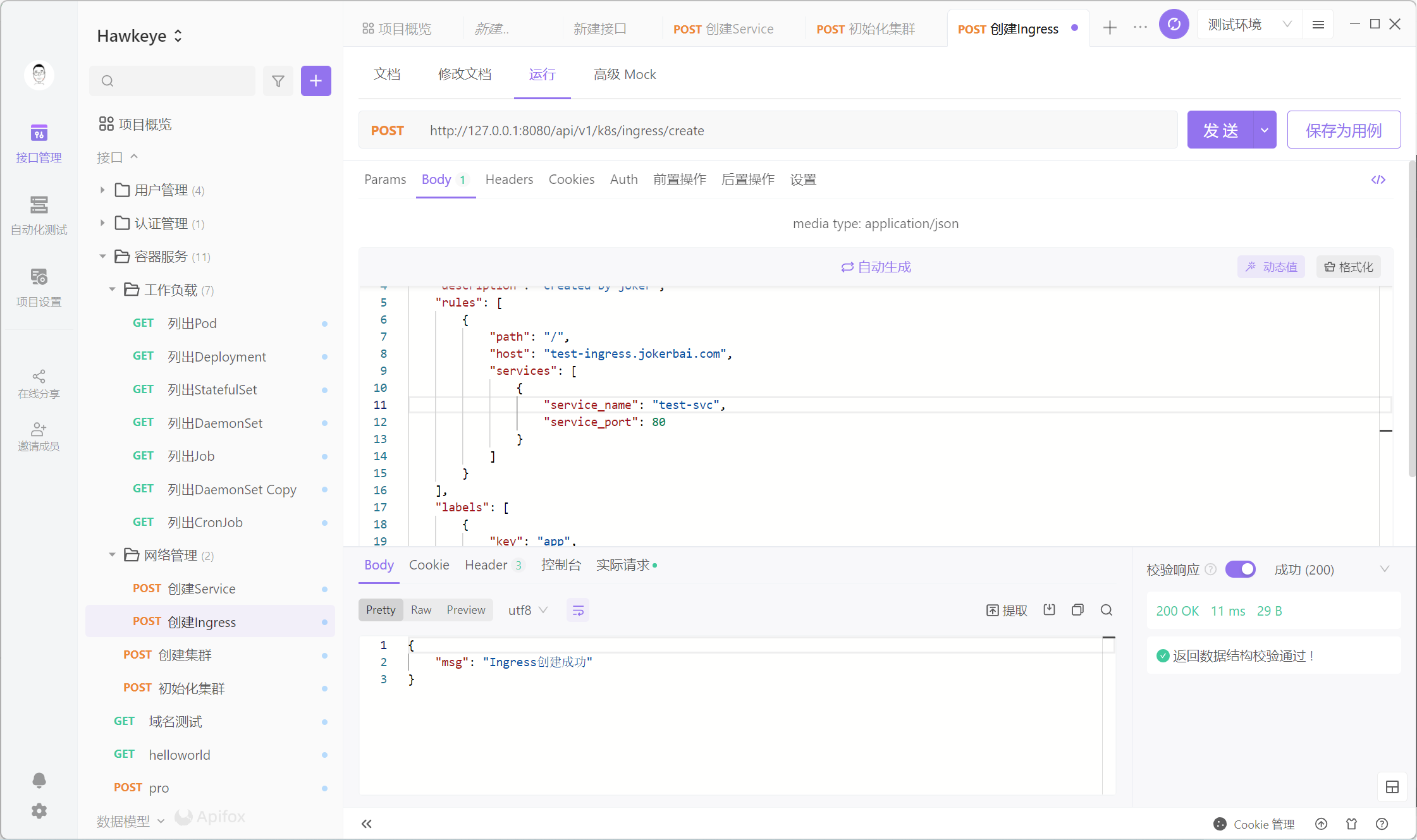
Task: Switch to the POST 创建Service top tab
Action: (x=723, y=29)
